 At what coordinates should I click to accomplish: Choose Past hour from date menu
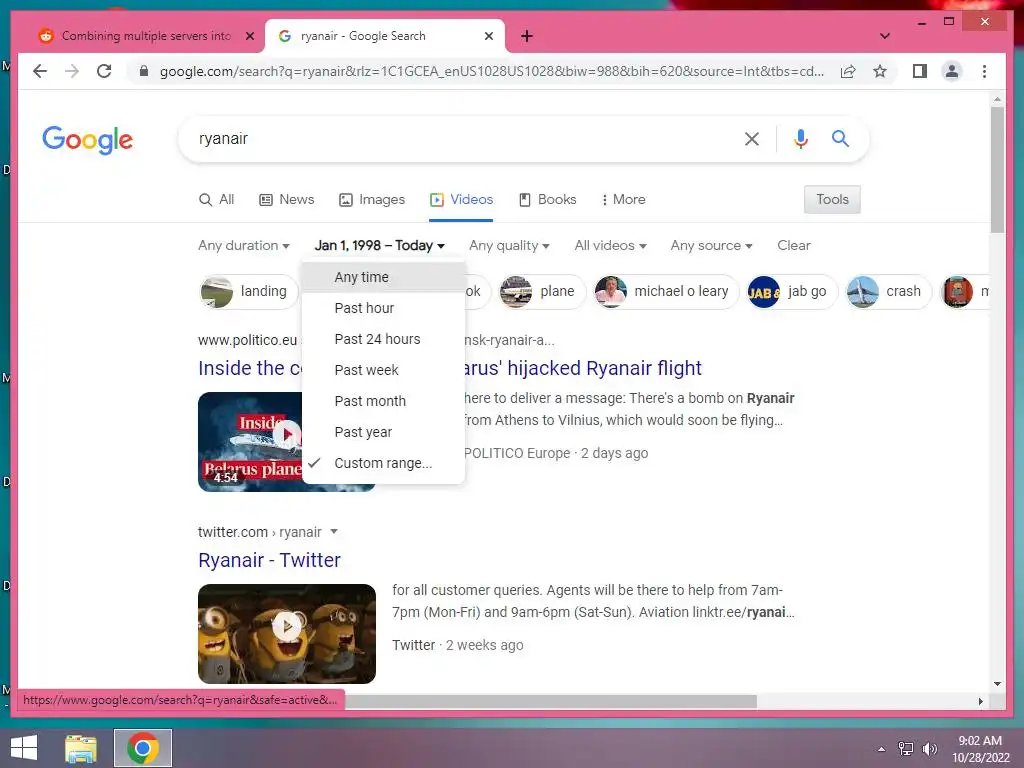pyautogui.click(x=383, y=308)
